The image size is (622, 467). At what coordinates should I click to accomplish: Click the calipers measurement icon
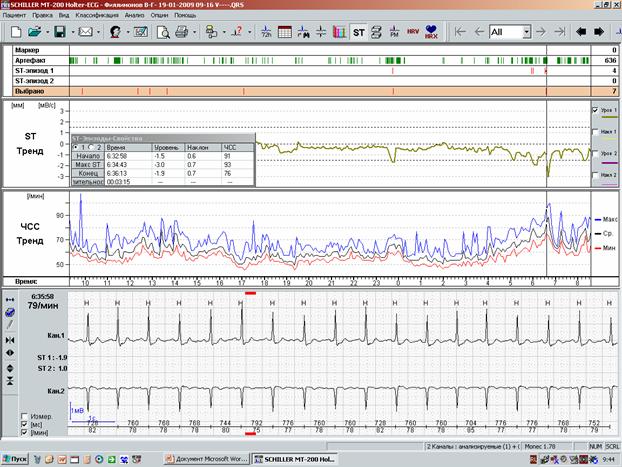pos(321,32)
